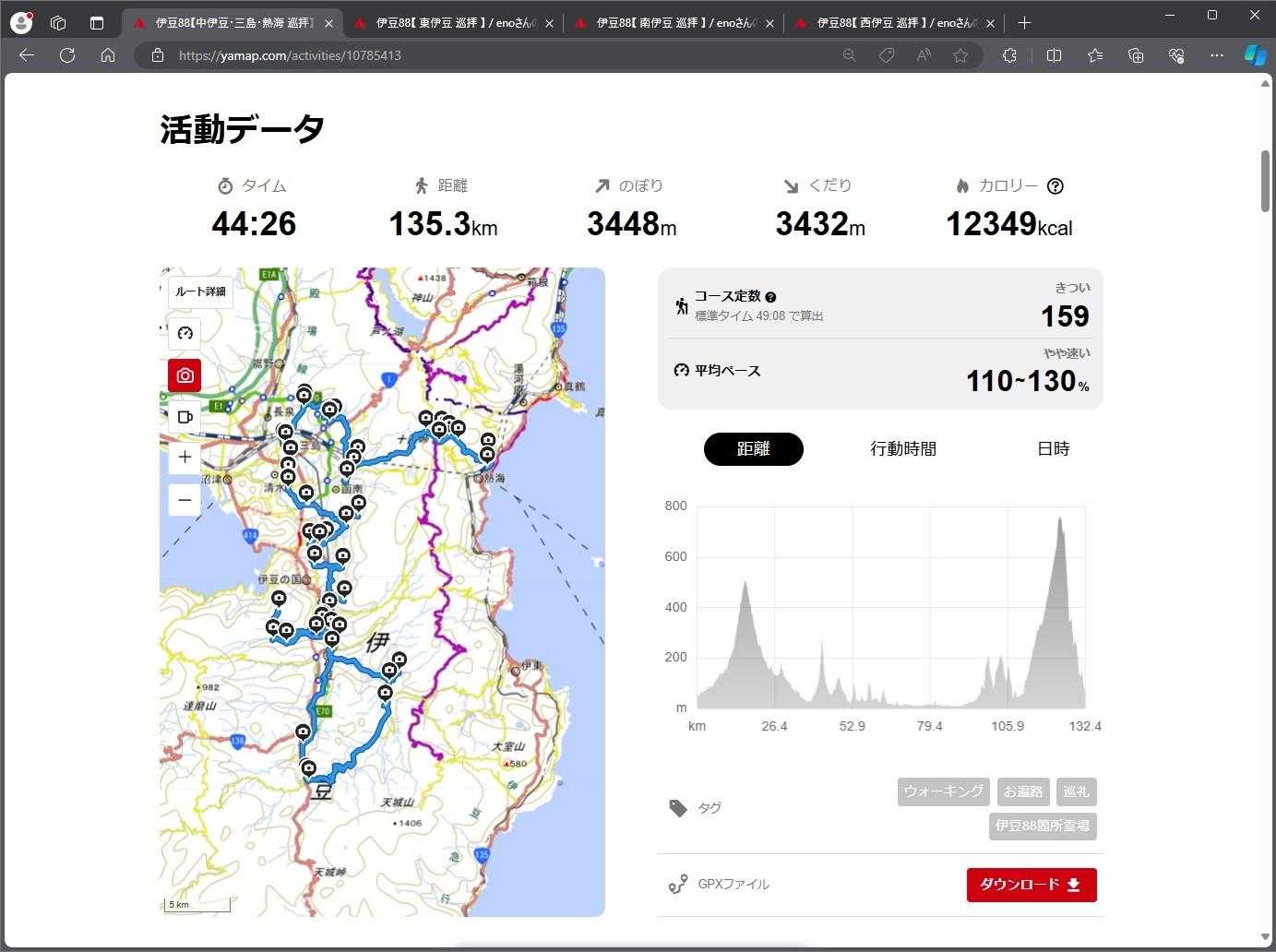
Task: Open browser settings ellipsis menu
Action: 1216,55
